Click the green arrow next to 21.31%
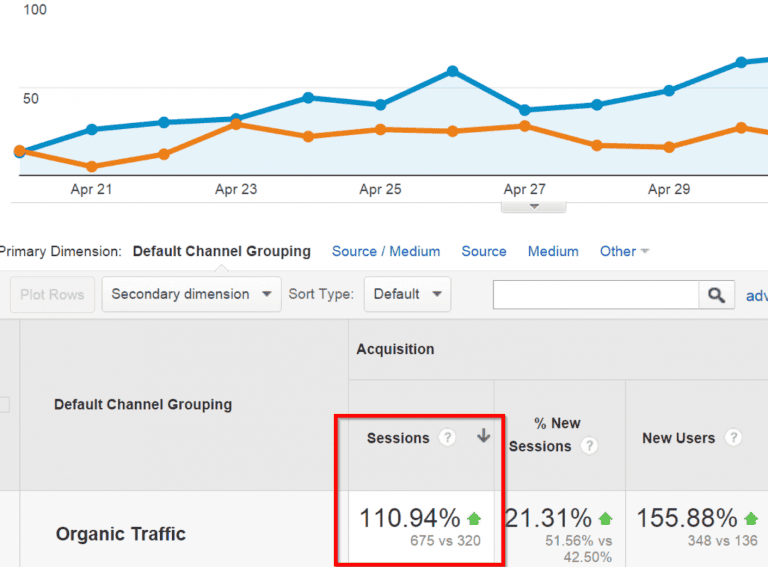The height and width of the screenshot is (567, 768). (606, 519)
